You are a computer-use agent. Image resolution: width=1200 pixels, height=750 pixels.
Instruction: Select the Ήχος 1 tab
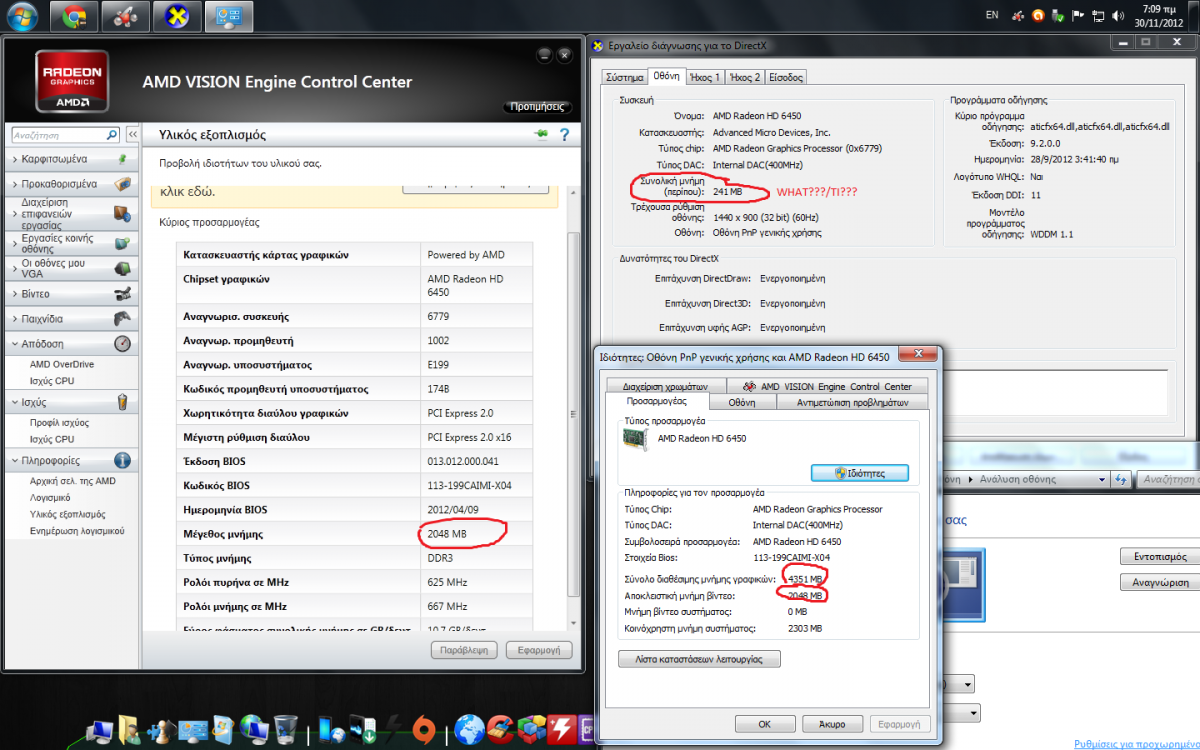(705, 77)
